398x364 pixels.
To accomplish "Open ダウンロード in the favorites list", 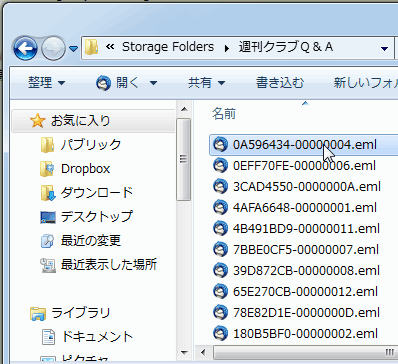I will pyautogui.click(x=97, y=193).
